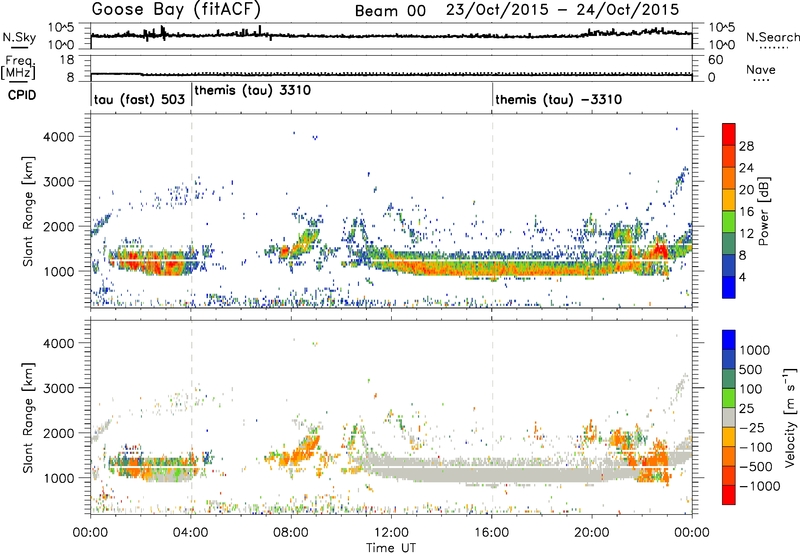
Task: Click the "16:00" time tick label
Action: click(491, 533)
